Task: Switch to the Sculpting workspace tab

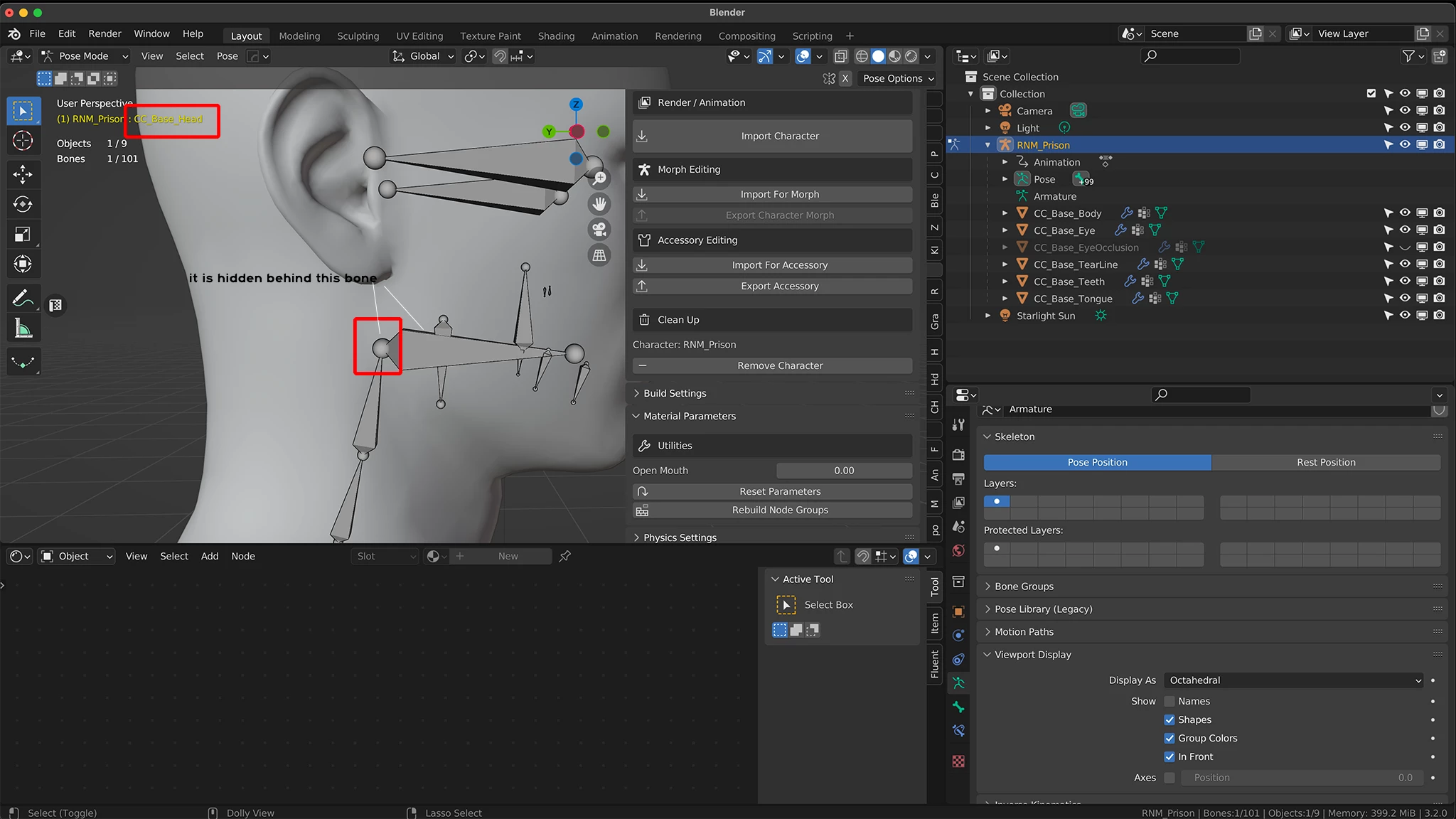Action: click(x=358, y=36)
